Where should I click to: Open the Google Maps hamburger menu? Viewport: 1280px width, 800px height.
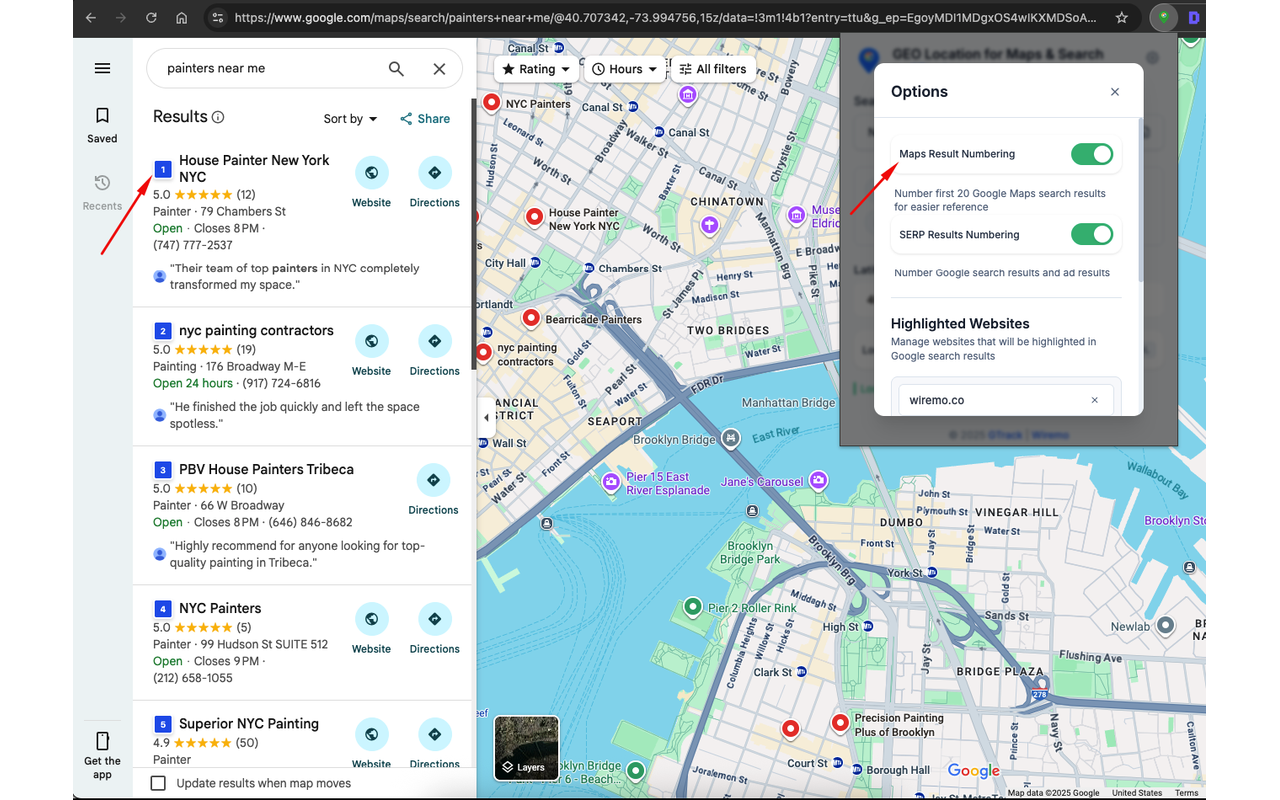point(102,68)
